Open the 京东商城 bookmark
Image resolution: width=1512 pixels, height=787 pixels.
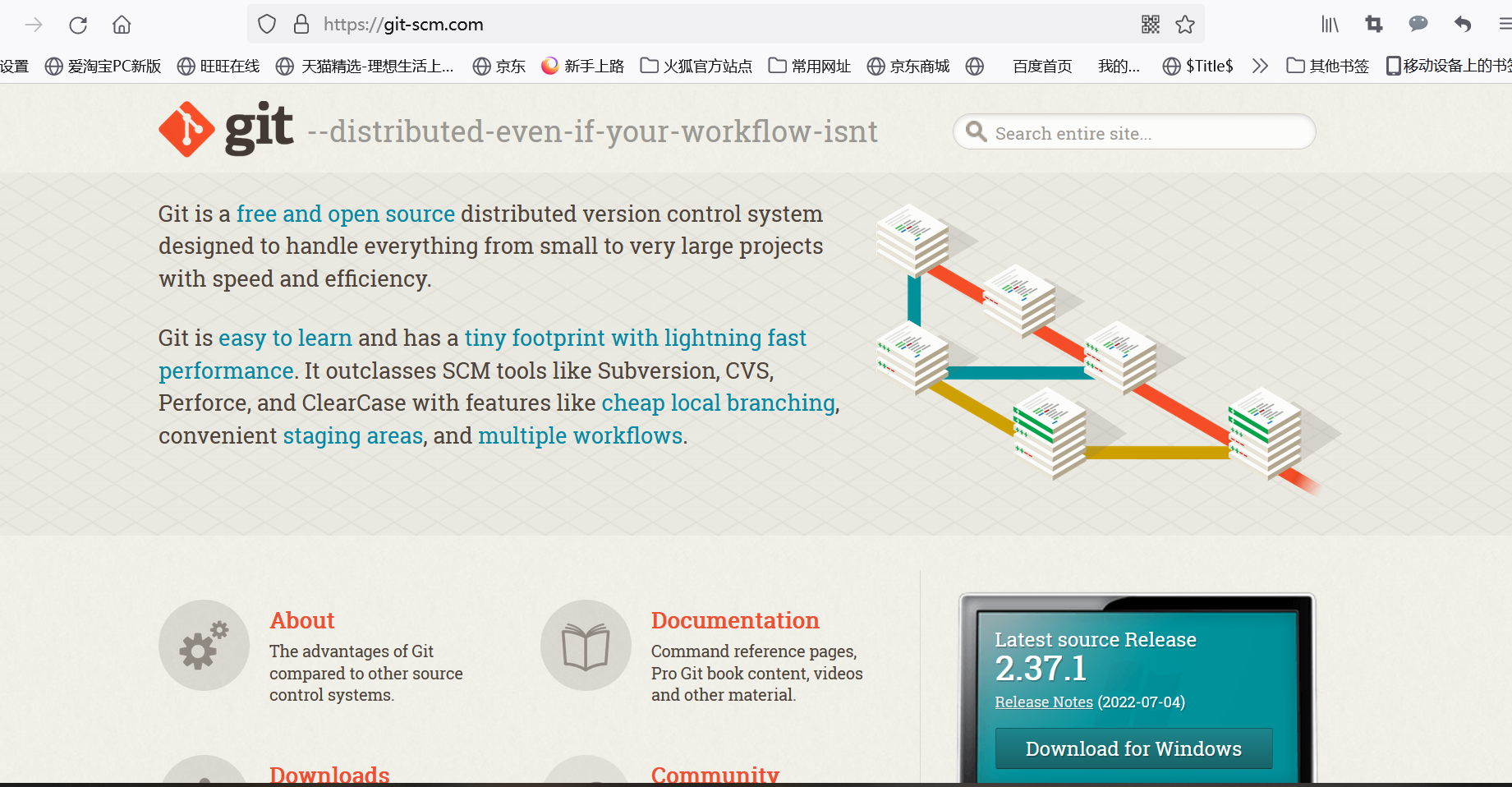pos(908,67)
